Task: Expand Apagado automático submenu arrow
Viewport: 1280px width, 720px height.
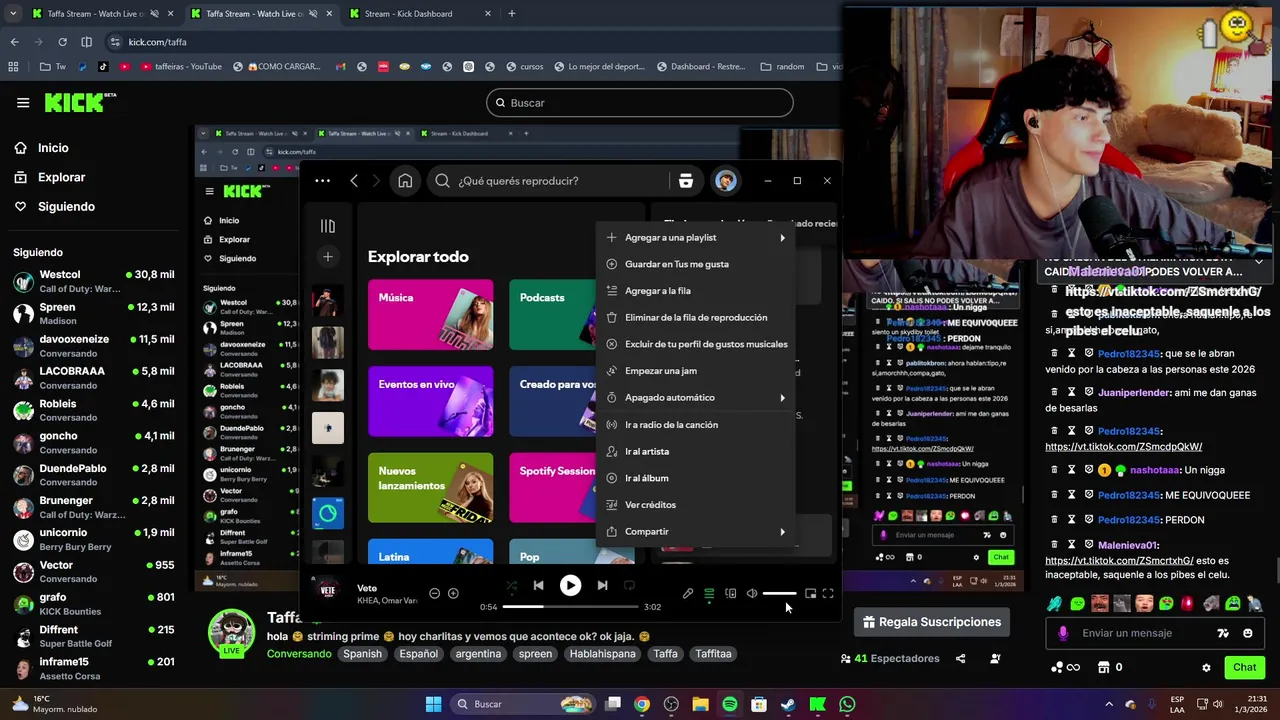Action: coord(782,398)
